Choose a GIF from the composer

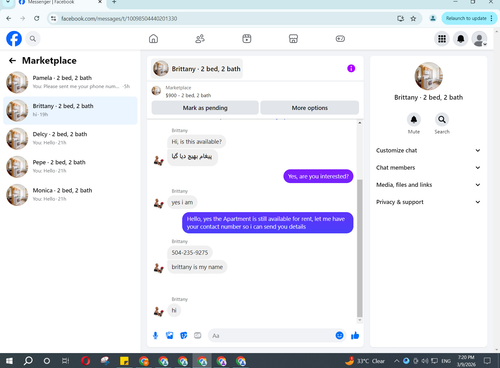198,335
